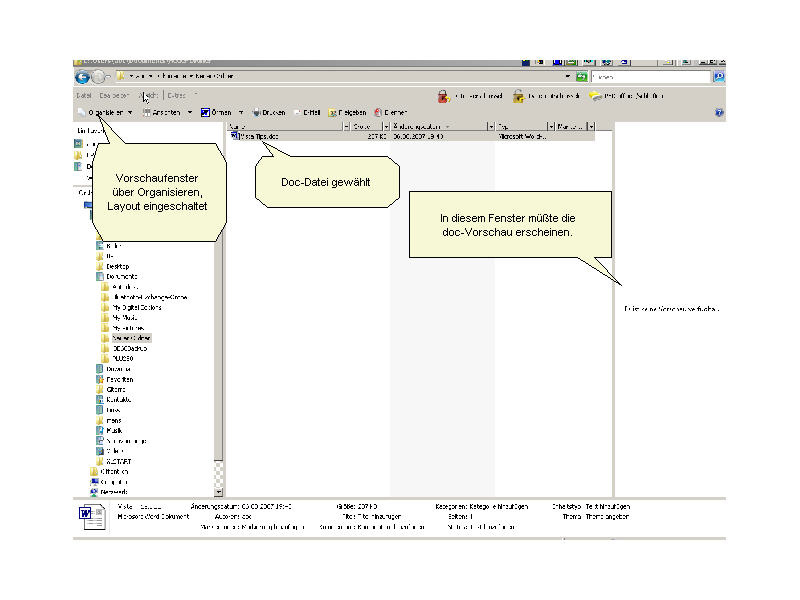Click the Brennen disc icon
The image size is (800, 600).
[378, 113]
